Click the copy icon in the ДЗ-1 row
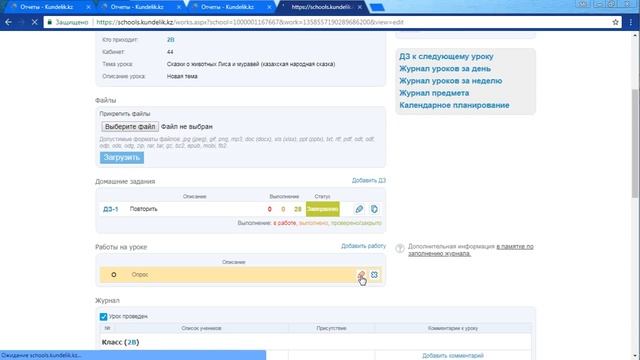 tap(374, 209)
